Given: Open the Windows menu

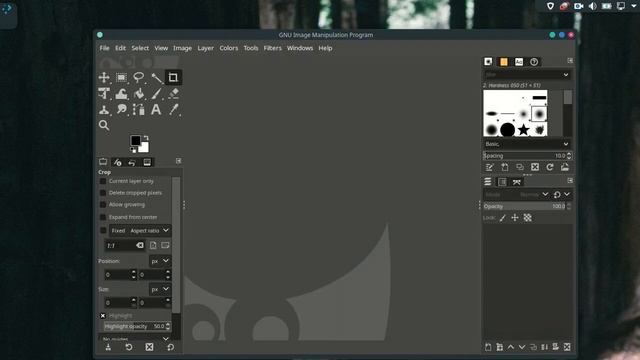Looking at the screenshot, I should (x=300, y=48).
